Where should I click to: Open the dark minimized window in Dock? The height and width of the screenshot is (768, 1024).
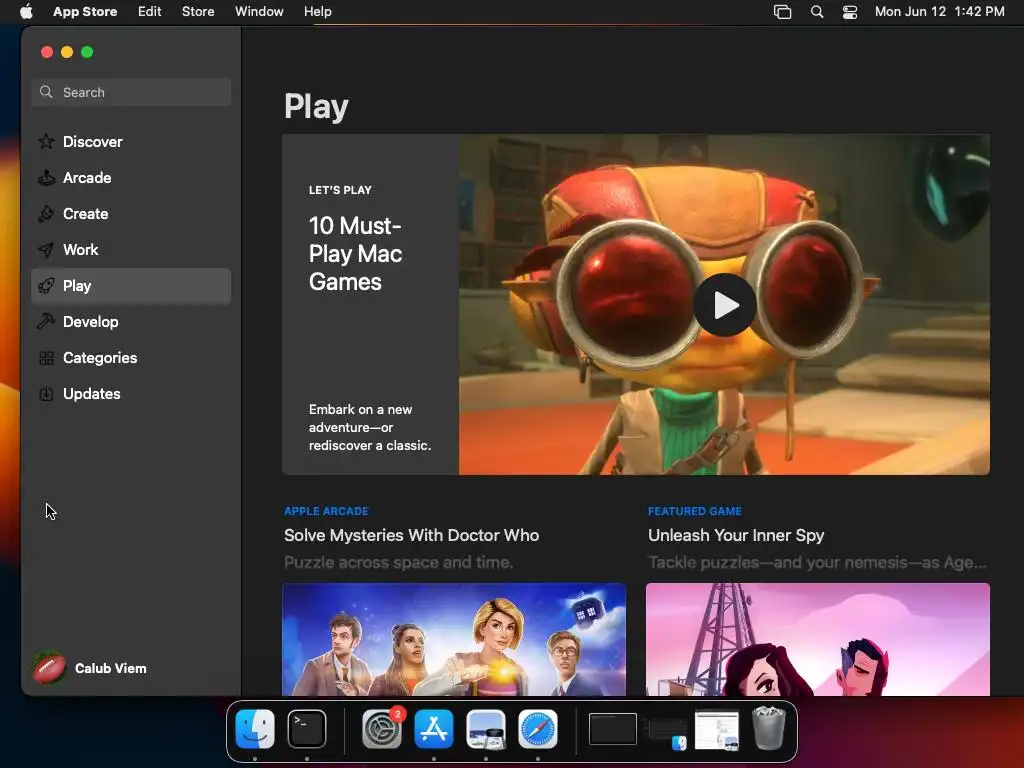pos(613,729)
